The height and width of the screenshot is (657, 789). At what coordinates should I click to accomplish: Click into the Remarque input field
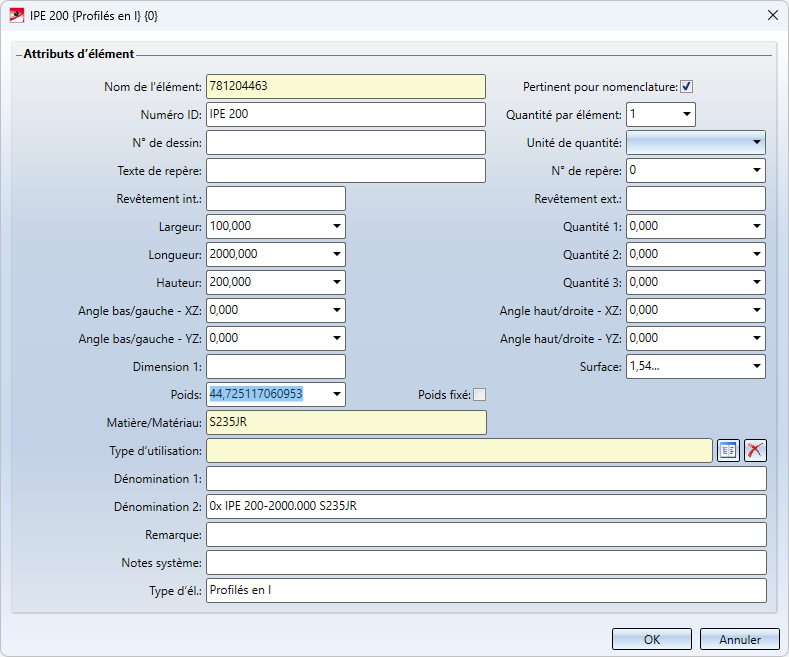tap(485, 535)
